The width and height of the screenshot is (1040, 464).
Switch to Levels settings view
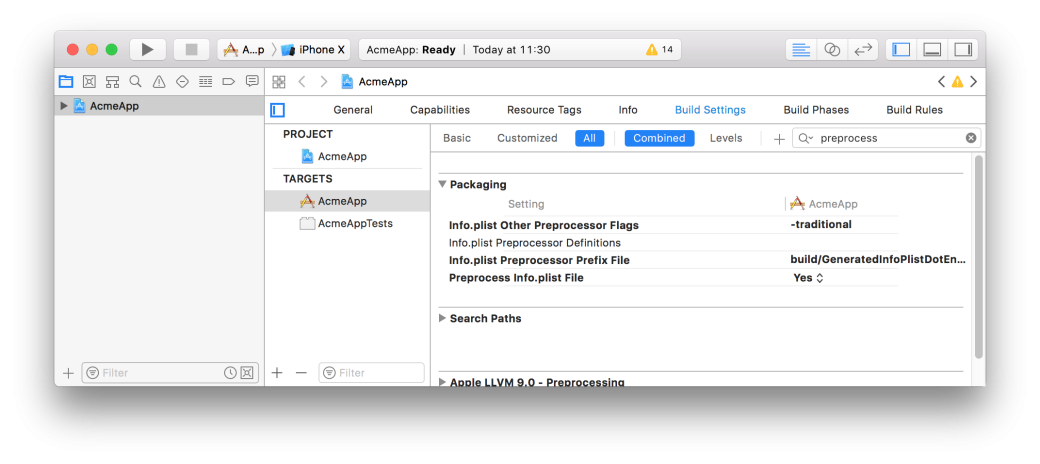(726, 138)
